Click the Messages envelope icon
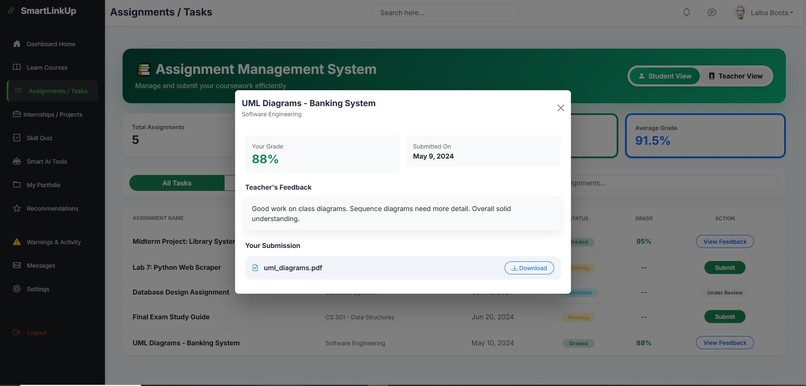 pos(17,265)
